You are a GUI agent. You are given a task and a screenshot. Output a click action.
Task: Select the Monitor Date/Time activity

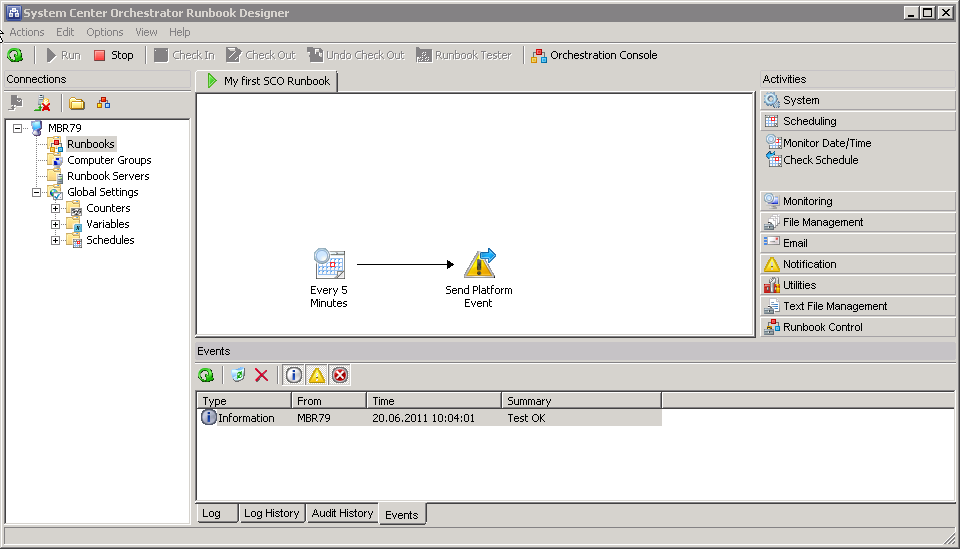(826, 143)
